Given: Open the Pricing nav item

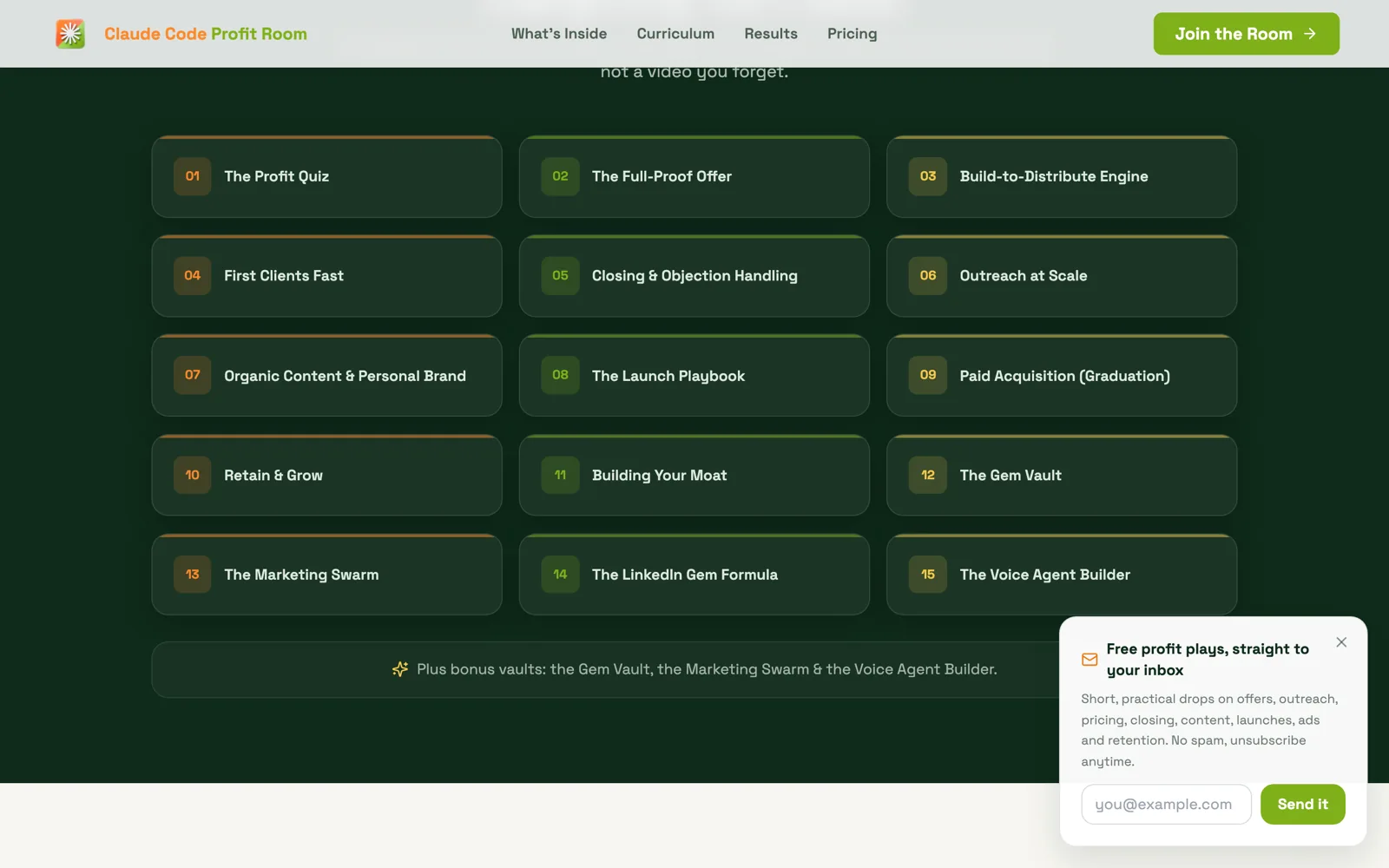Looking at the screenshot, I should (x=852, y=34).
